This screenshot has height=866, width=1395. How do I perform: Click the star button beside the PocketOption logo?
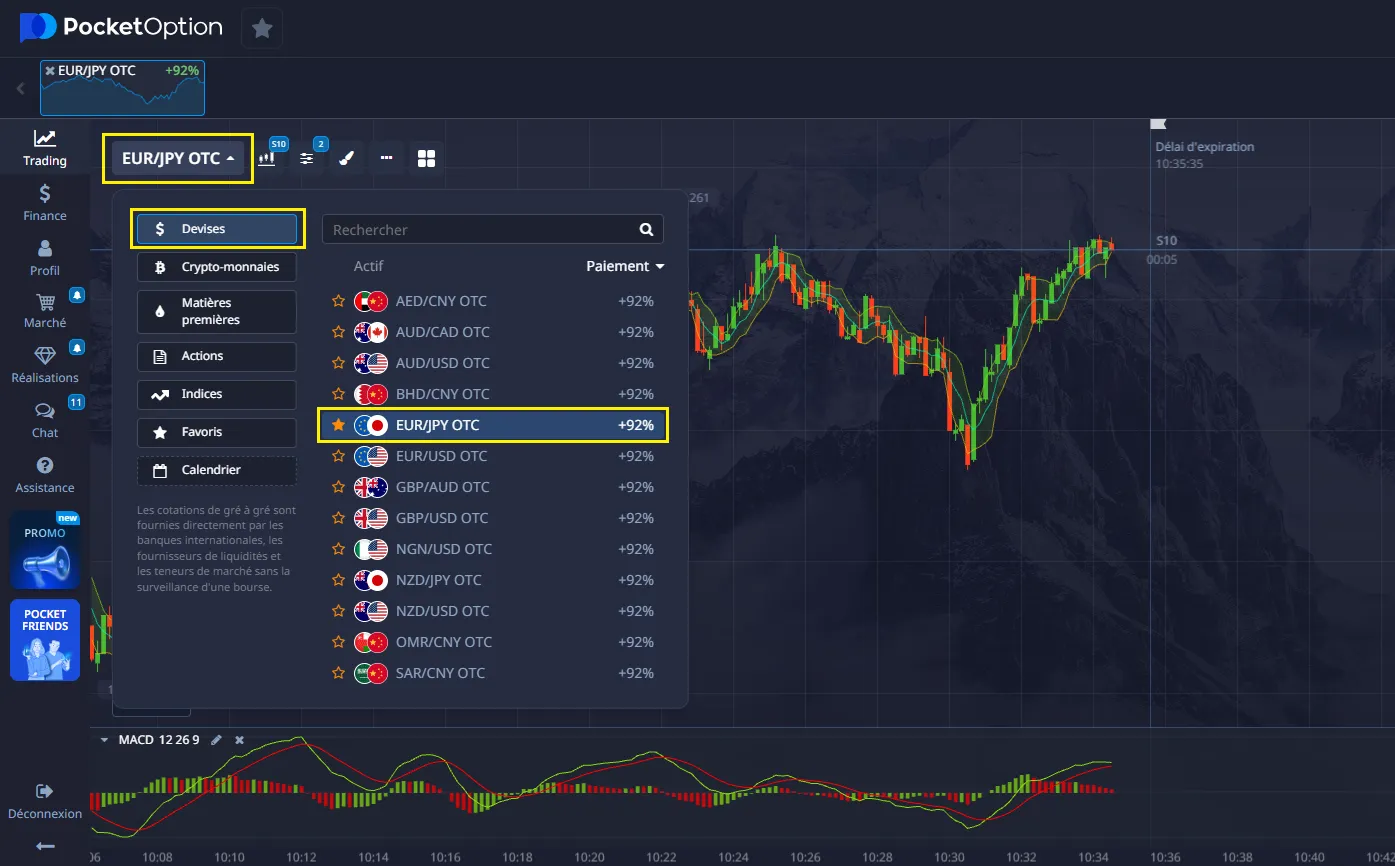coord(262,28)
